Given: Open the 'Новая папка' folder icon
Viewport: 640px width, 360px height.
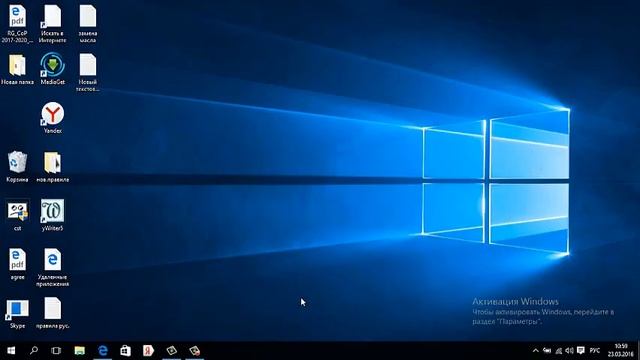Looking at the screenshot, I should click(17, 69).
